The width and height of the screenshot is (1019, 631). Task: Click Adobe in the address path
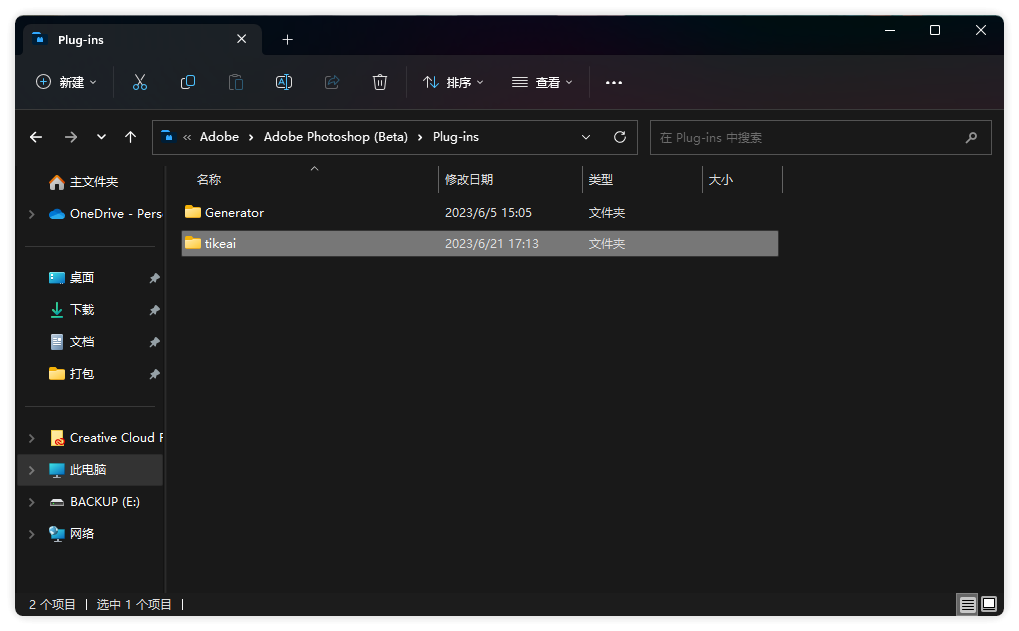(x=219, y=137)
